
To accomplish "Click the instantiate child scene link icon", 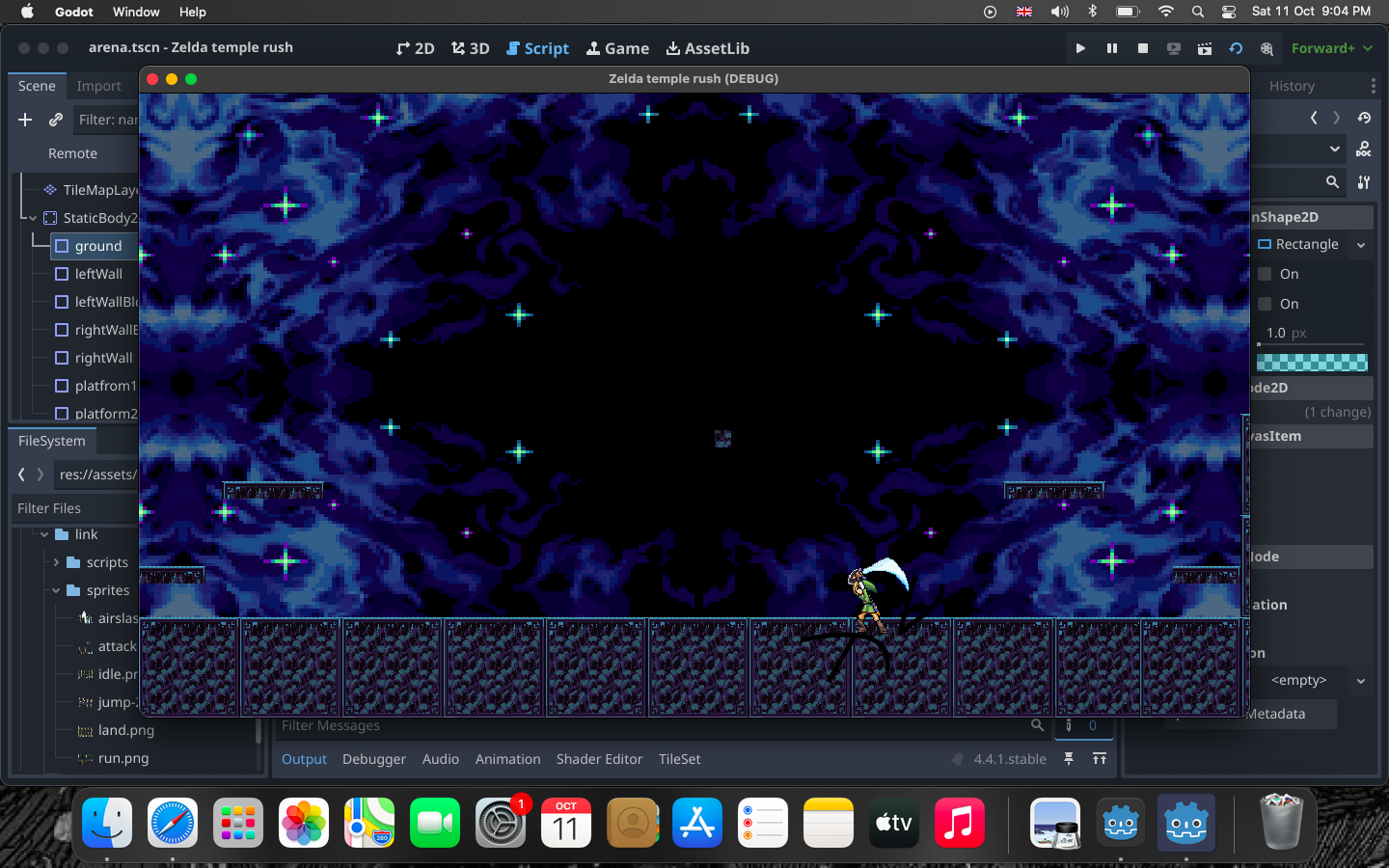I will click(x=56, y=120).
